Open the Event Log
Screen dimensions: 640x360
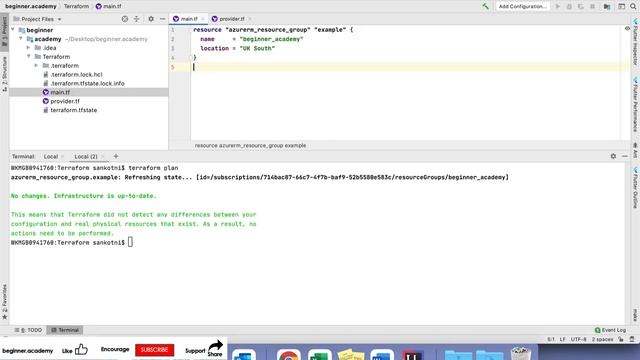tap(610, 330)
